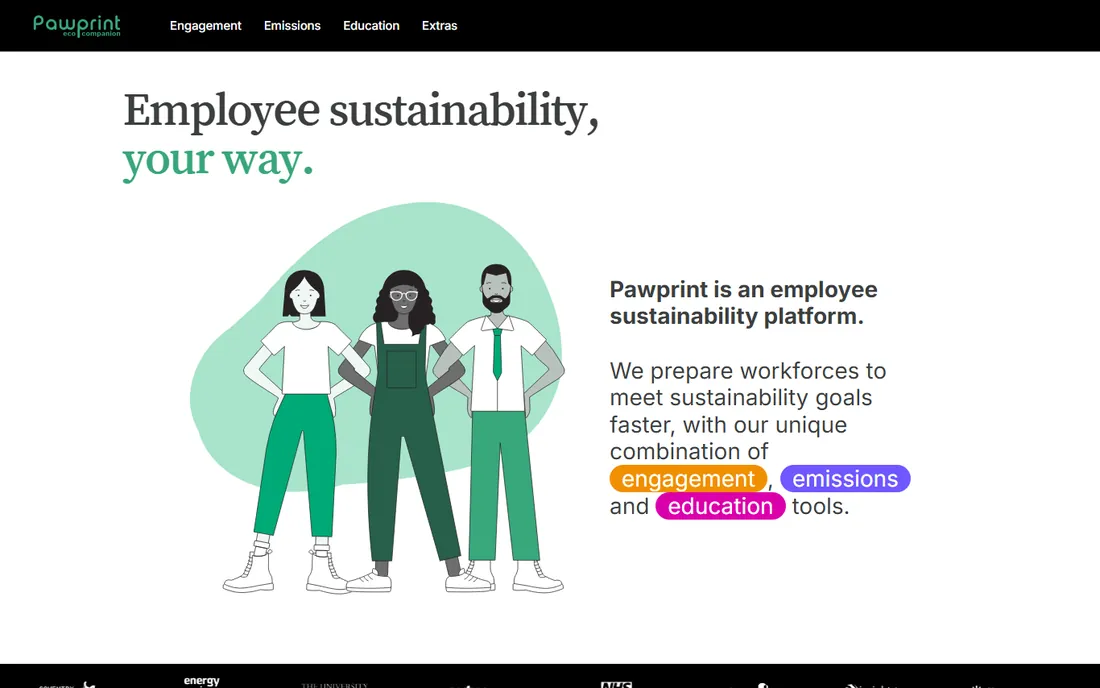Click the "Employee sustainability," headline
1100x688 pixels.
tap(361, 111)
